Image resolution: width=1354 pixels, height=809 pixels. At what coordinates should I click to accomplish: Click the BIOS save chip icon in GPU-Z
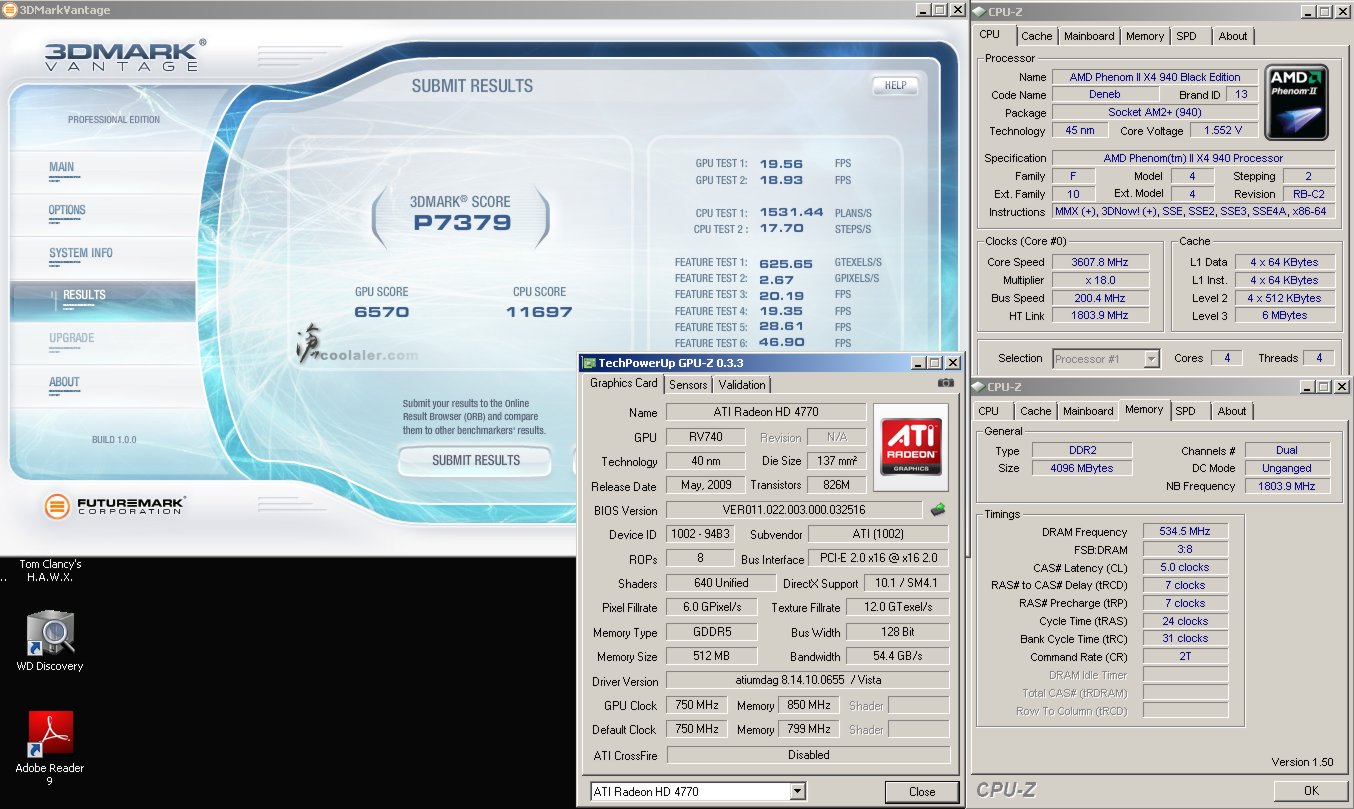pos(937,510)
